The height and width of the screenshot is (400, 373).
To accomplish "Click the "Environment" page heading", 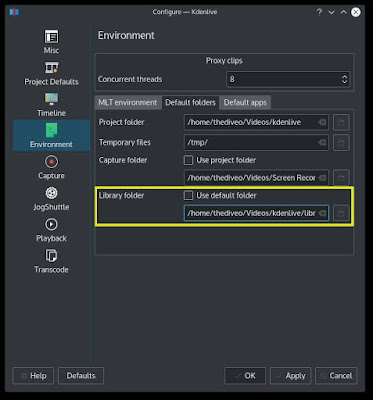I will 126,35.
